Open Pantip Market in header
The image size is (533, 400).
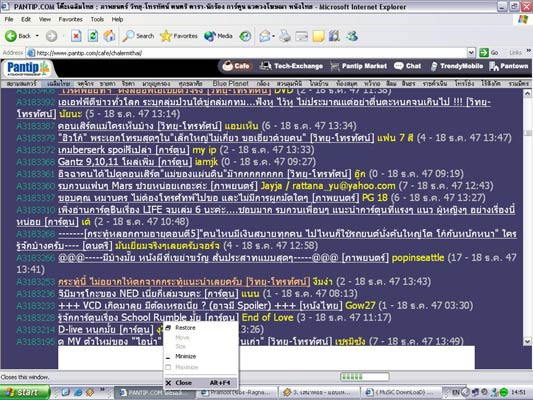[x=358, y=66]
